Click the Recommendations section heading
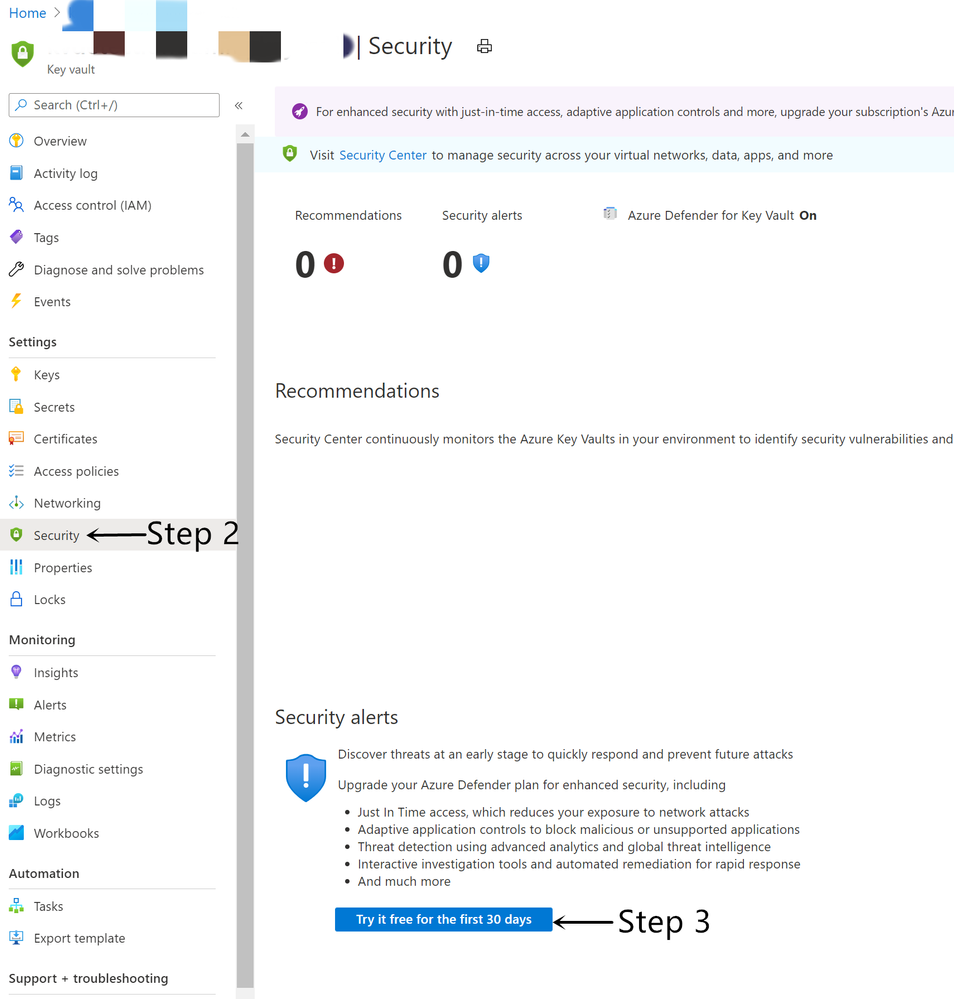Viewport: 954px width, 999px height. 357,391
